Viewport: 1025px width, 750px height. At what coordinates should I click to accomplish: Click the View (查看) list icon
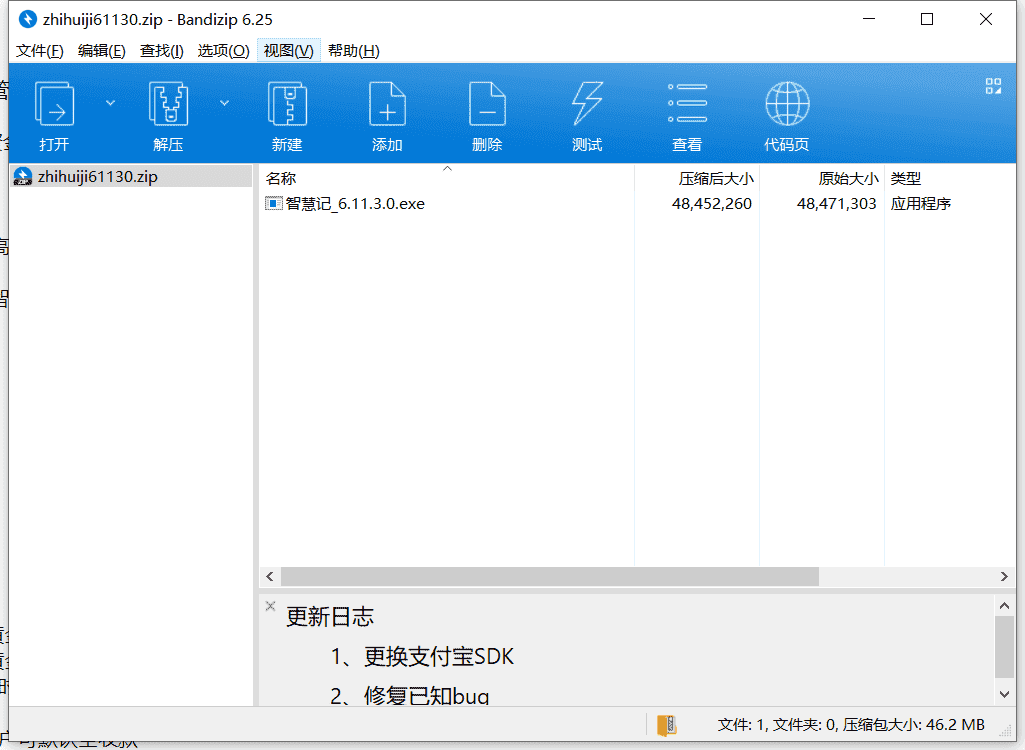tap(687, 103)
